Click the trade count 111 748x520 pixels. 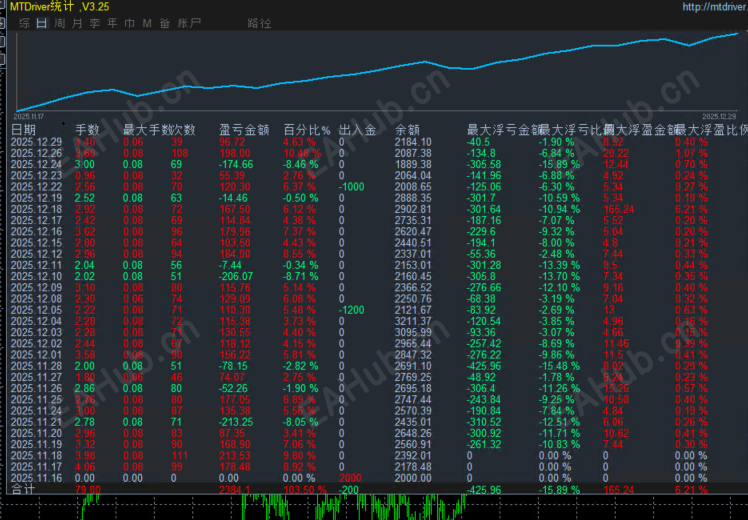(x=180, y=456)
